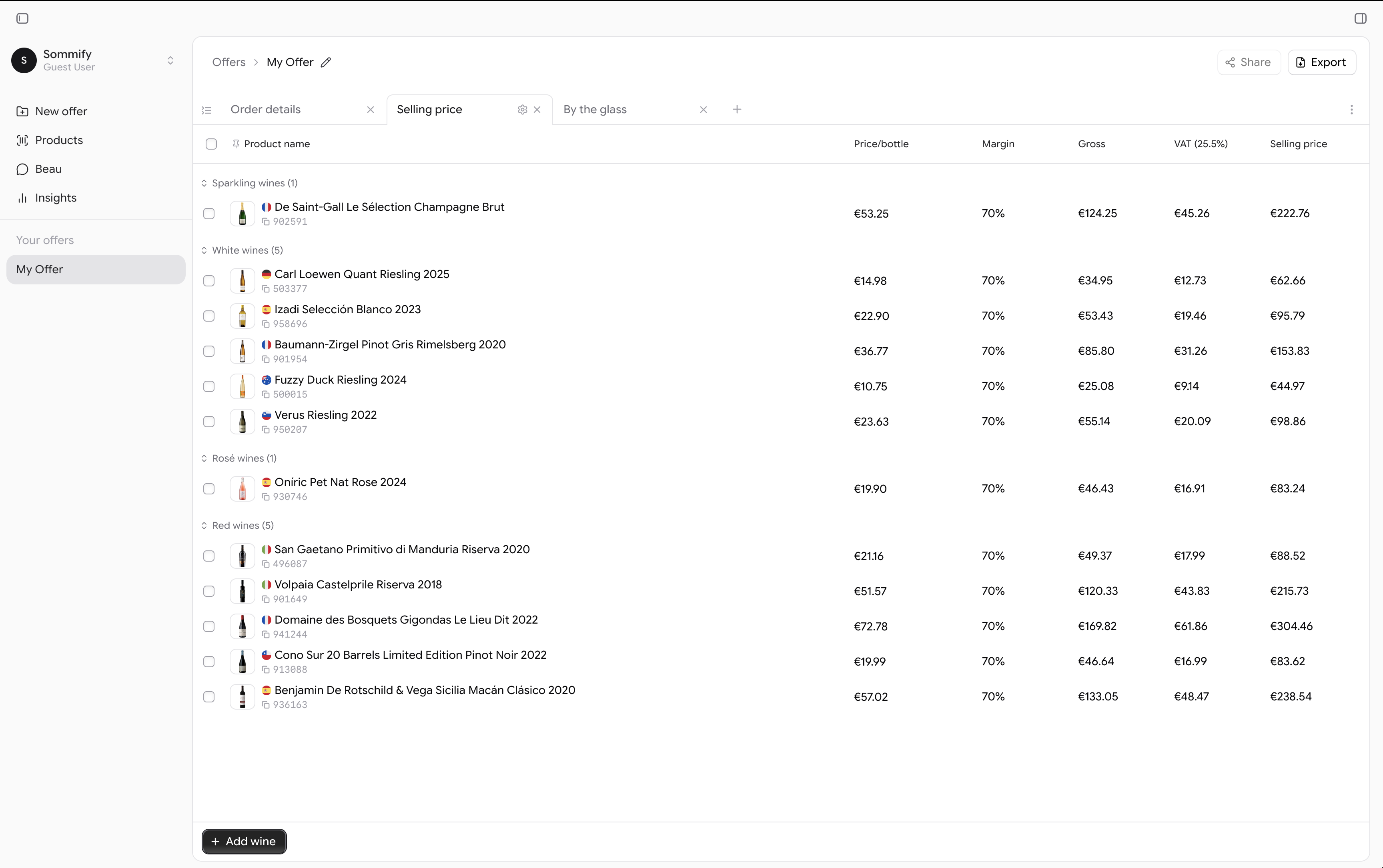Close the Selling price tab
The width and height of the screenshot is (1383, 868).
click(537, 110)
